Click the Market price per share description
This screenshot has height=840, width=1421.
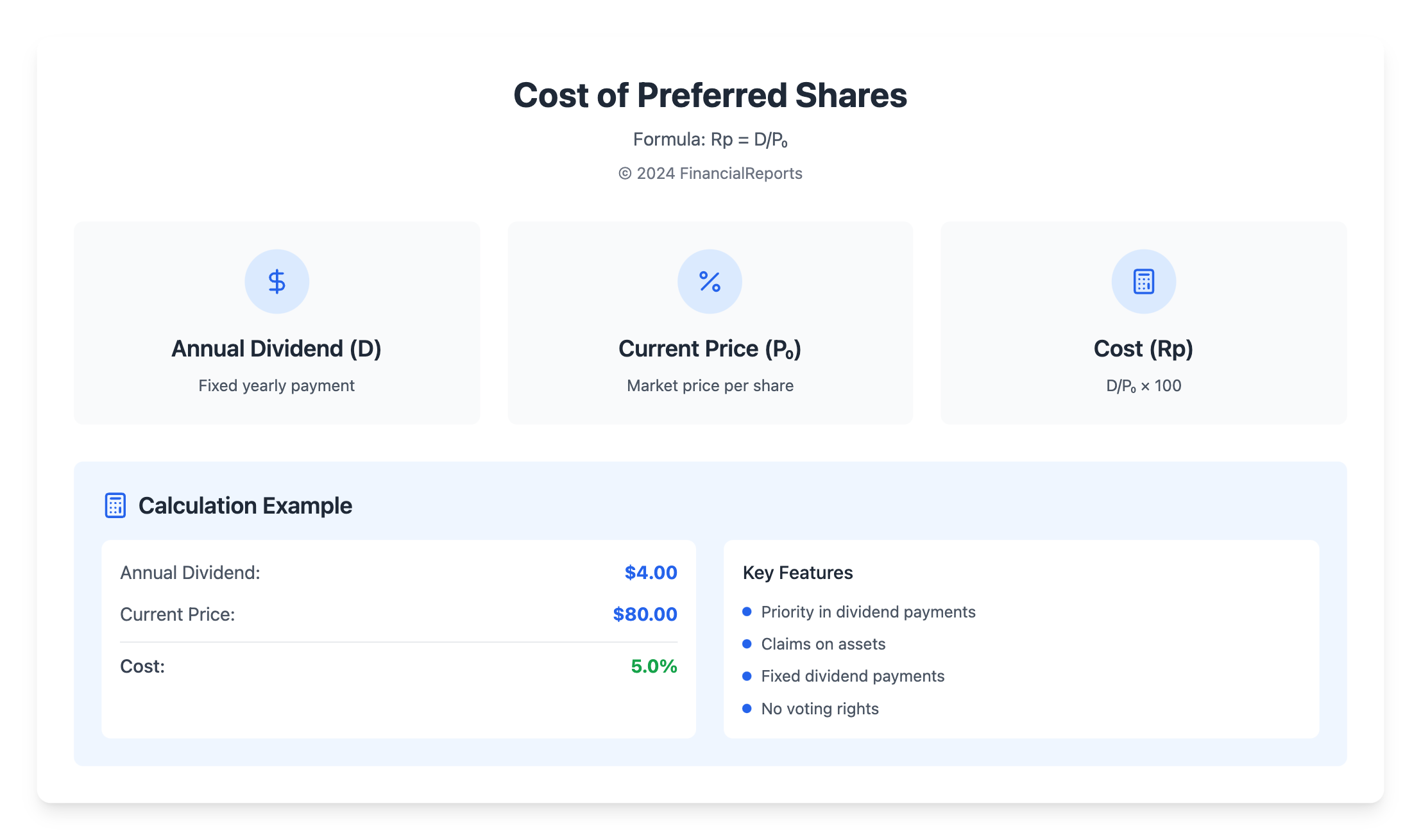tap(710, 385)
